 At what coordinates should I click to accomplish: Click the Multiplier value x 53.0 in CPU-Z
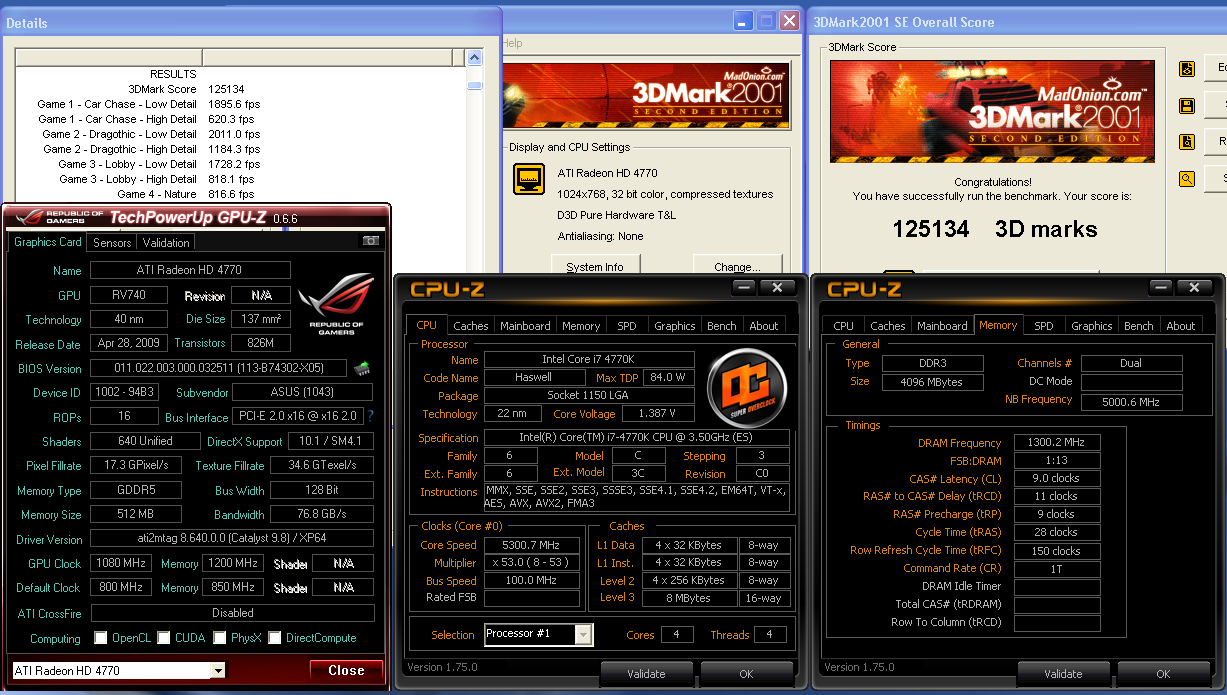click(x=532, y=563)
